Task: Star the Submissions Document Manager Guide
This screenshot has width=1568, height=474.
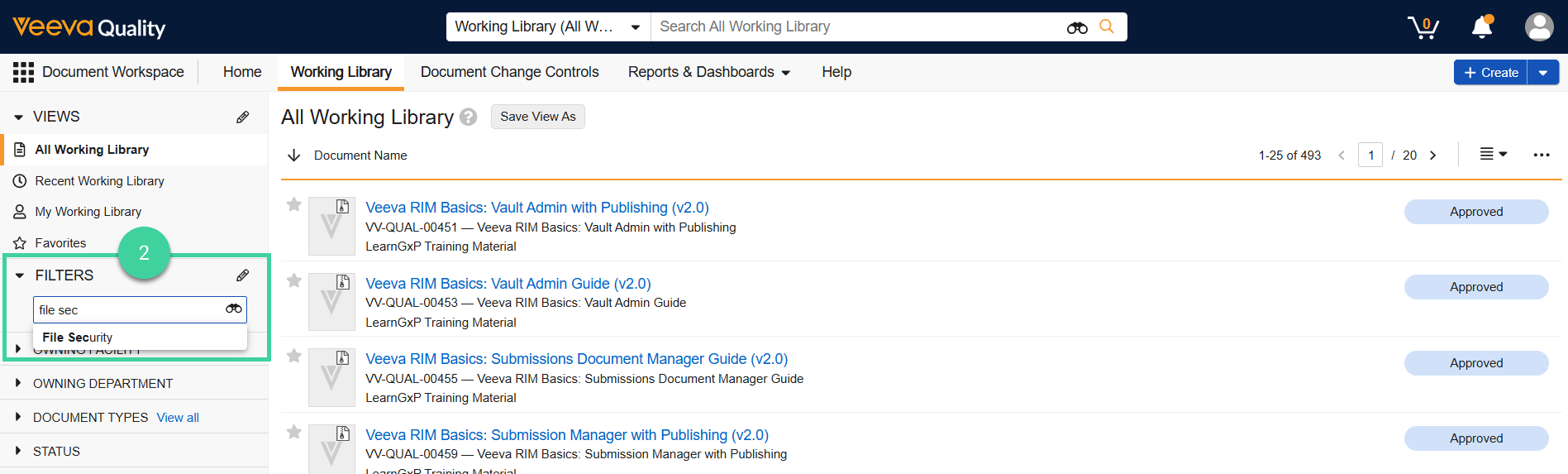Action: tap(293, 356)
